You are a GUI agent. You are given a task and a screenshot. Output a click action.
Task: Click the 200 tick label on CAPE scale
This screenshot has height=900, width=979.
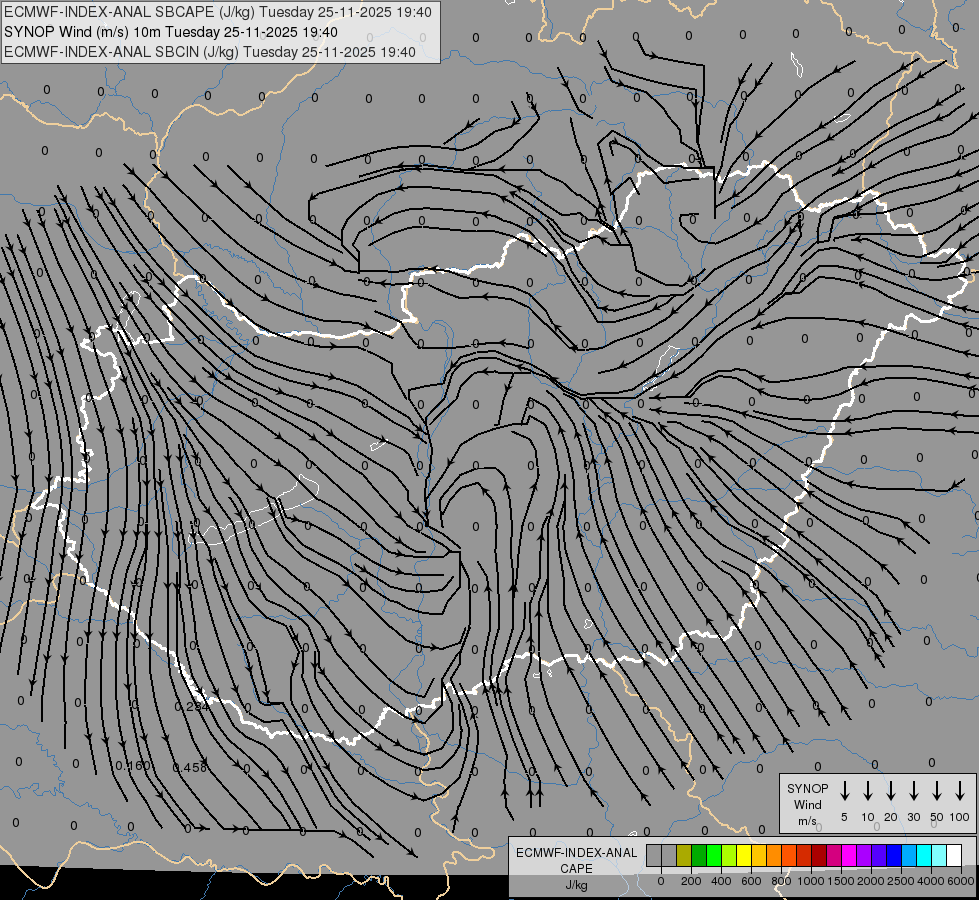tap(691, 881)
